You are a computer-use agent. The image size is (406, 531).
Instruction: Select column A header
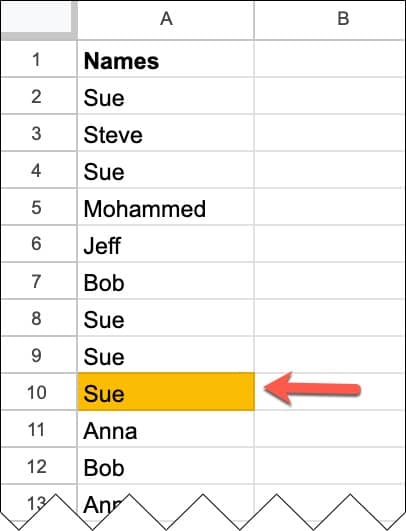click(166, 20)
